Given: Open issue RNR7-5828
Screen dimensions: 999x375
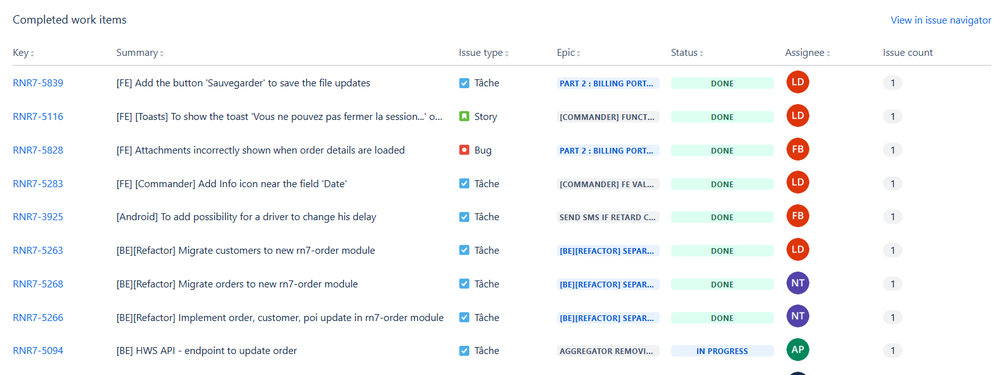Looking at the screenshot, I should [x=38, y=150].
